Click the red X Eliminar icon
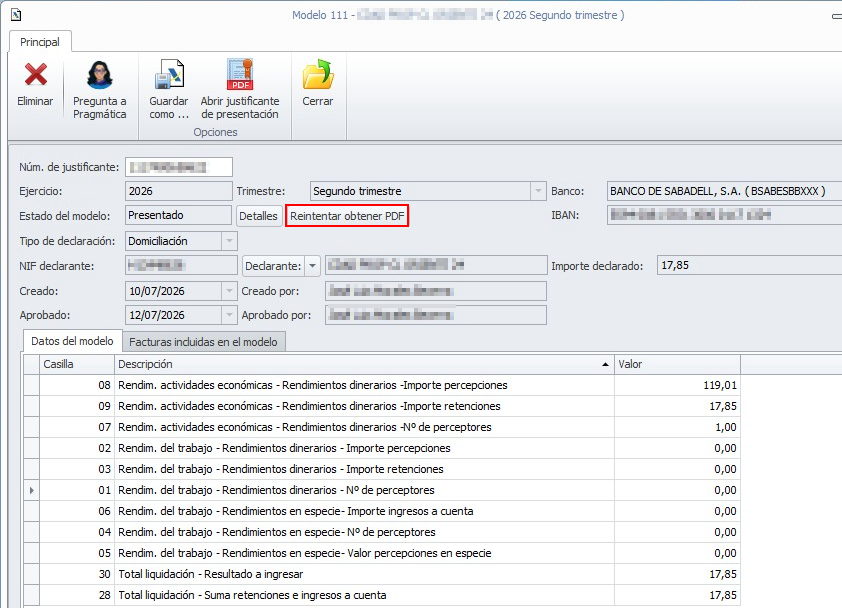The height and width of the screenshot is (608, 842). click(x=35, y=75)
